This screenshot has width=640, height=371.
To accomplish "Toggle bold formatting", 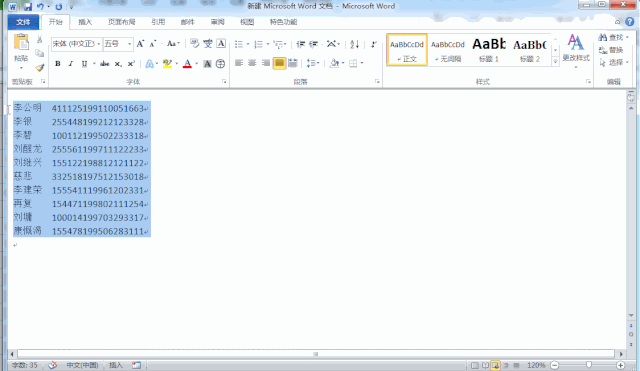I will (x=58, y=64).
